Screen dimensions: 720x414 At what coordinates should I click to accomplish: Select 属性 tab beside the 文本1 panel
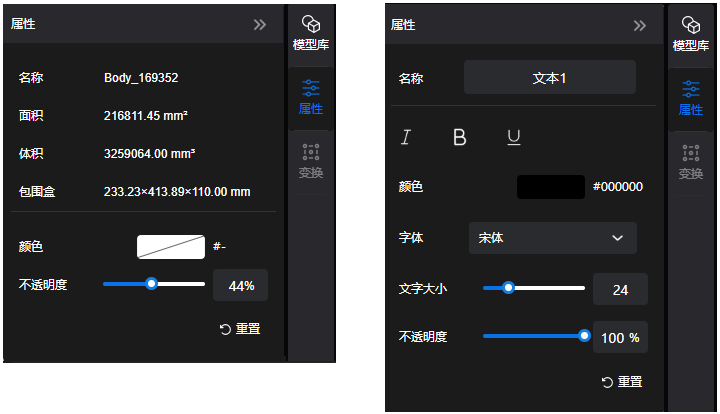[x=691, y=98]
